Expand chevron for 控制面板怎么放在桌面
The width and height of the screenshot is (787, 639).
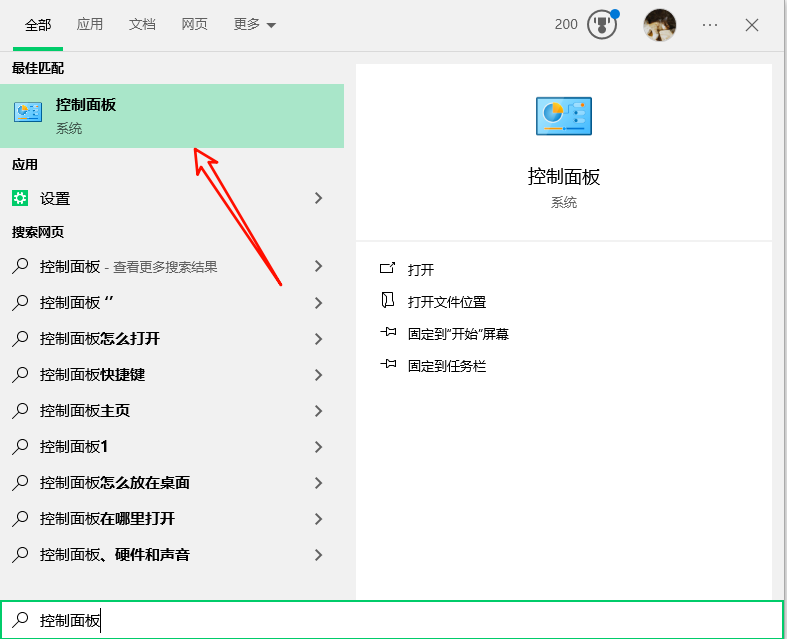(x=318, y=483)
